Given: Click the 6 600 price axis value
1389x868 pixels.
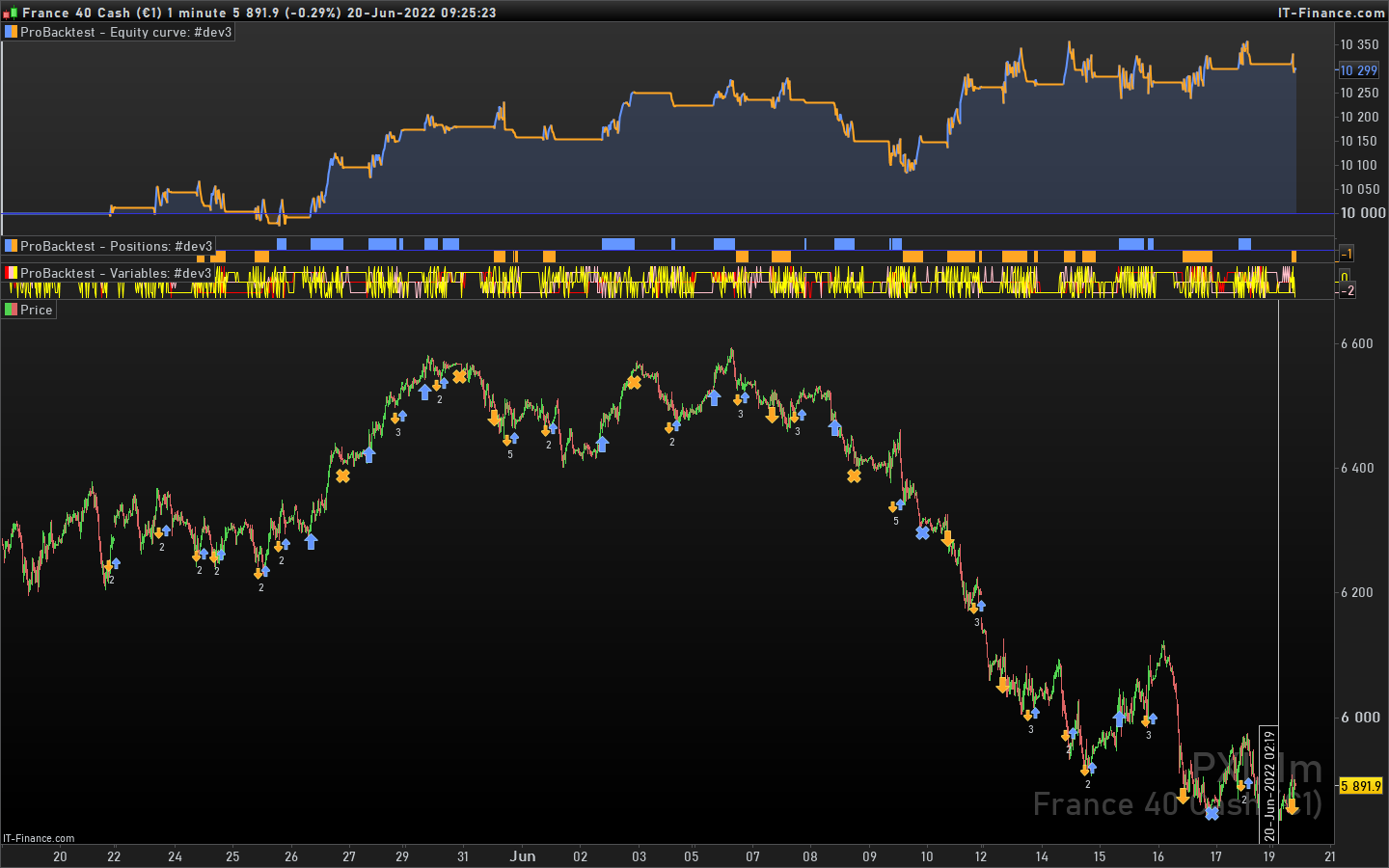Looking at the screenshot, I should [1357, 343].
